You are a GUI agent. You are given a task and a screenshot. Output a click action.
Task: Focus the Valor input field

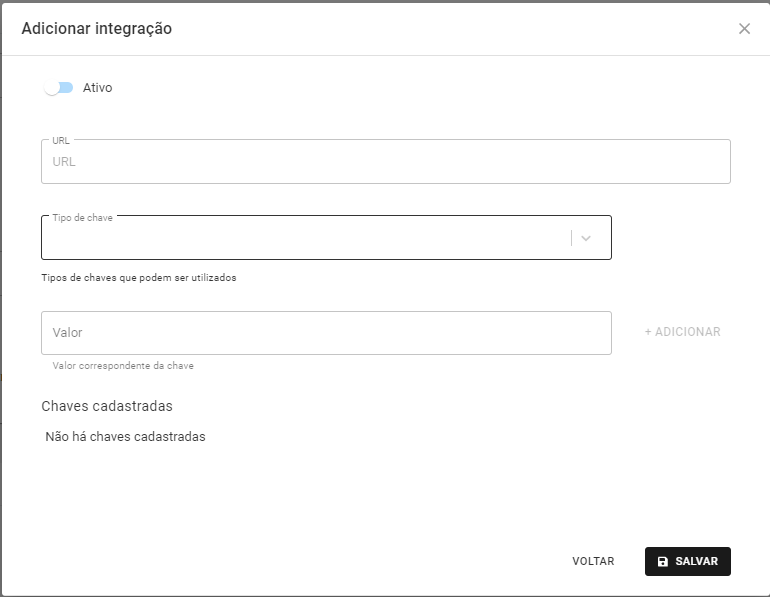click(x=326, y=333)
